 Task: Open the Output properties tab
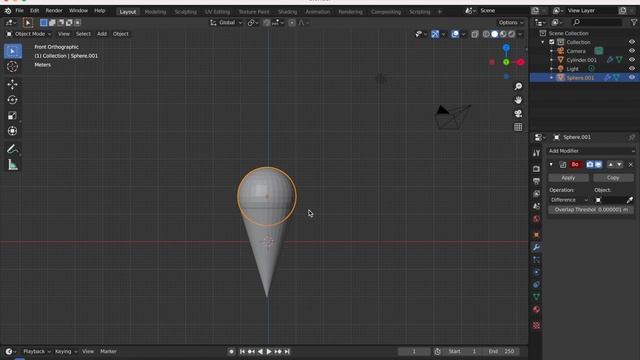536,181
